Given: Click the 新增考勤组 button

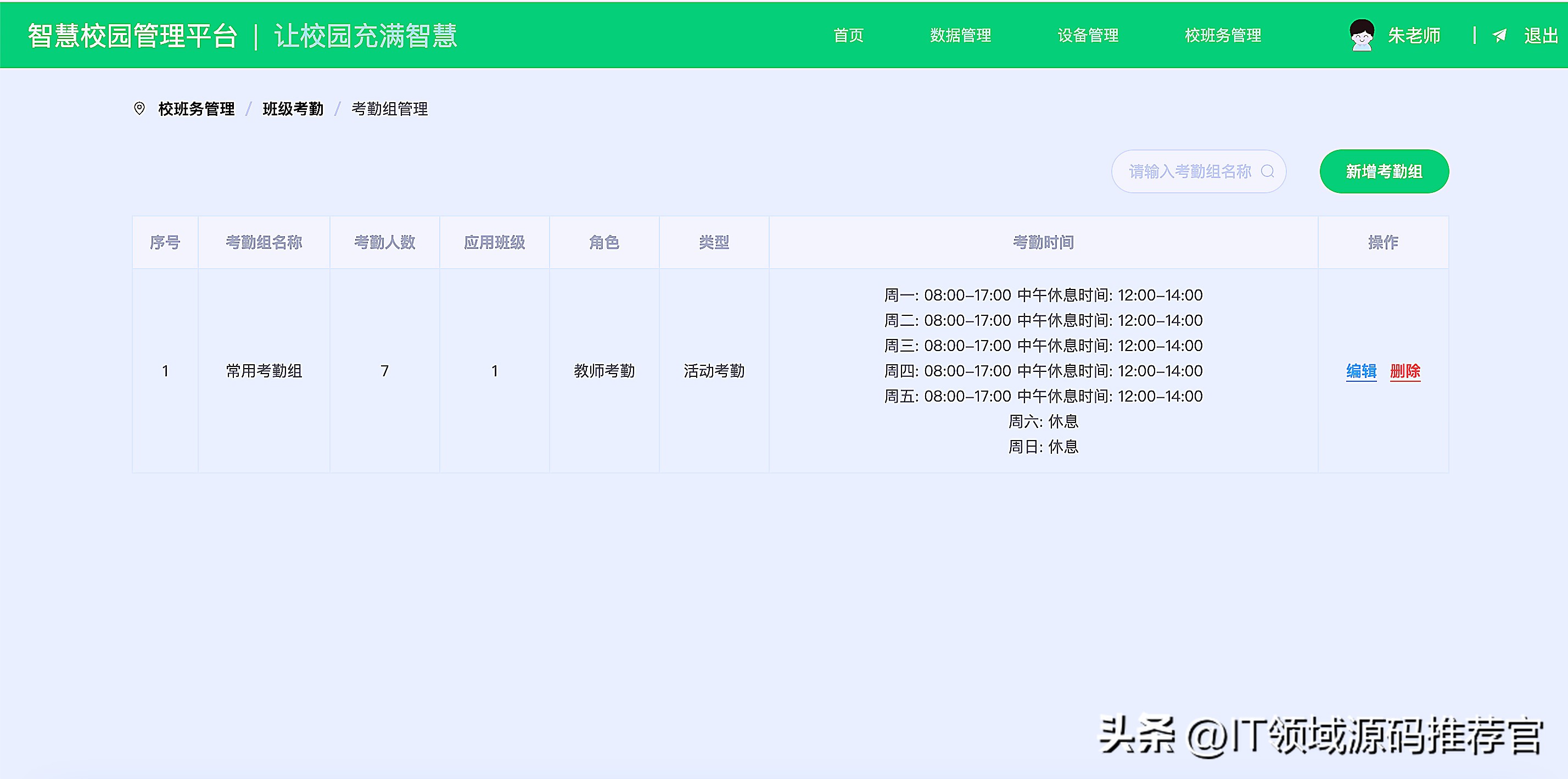Looking at the screenshot, I should [x=1384, y=171].
